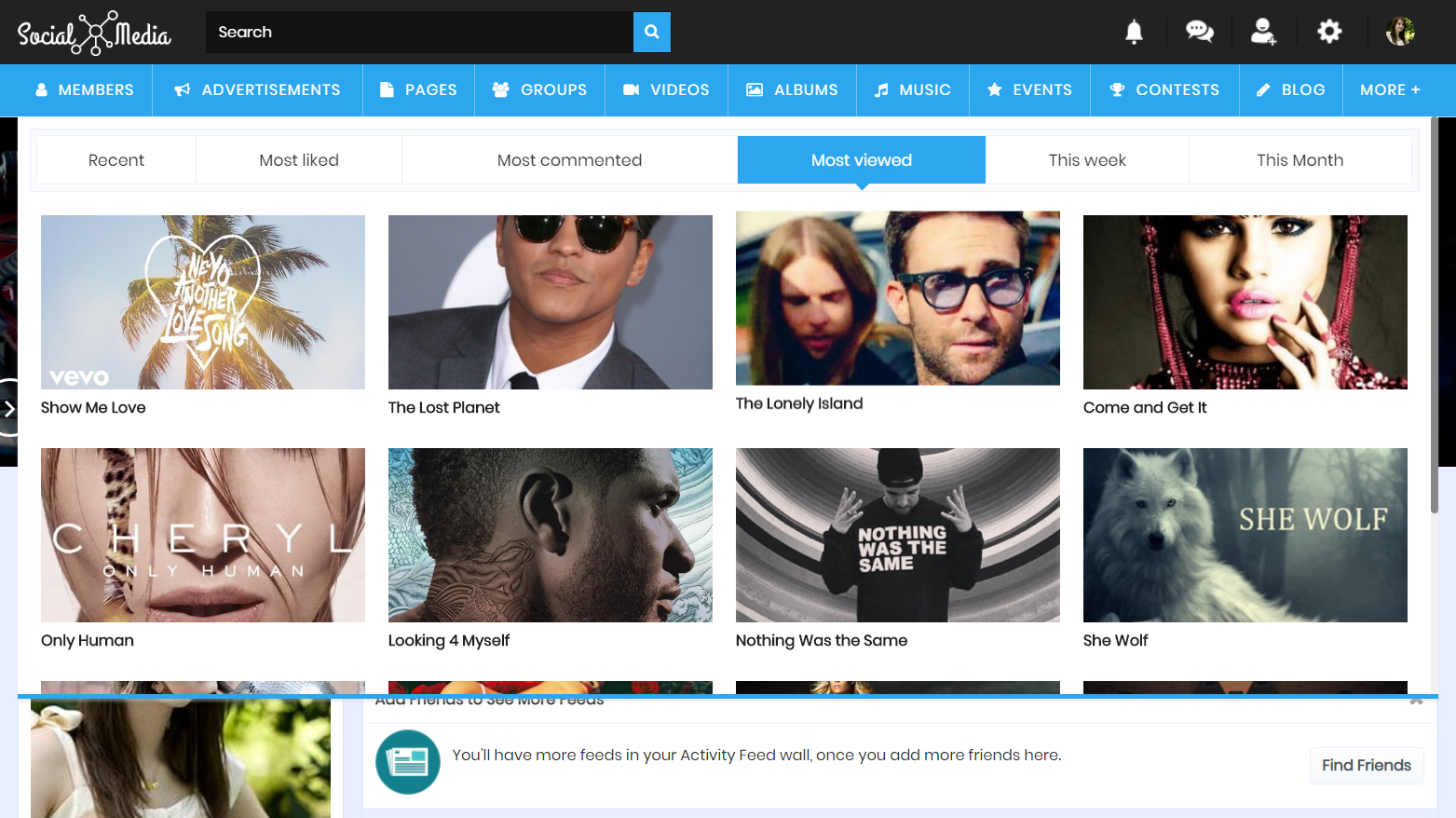This screenshot has width=1456, height=818.
Task: Click the Find Friends button
Action: [1367, 766]
